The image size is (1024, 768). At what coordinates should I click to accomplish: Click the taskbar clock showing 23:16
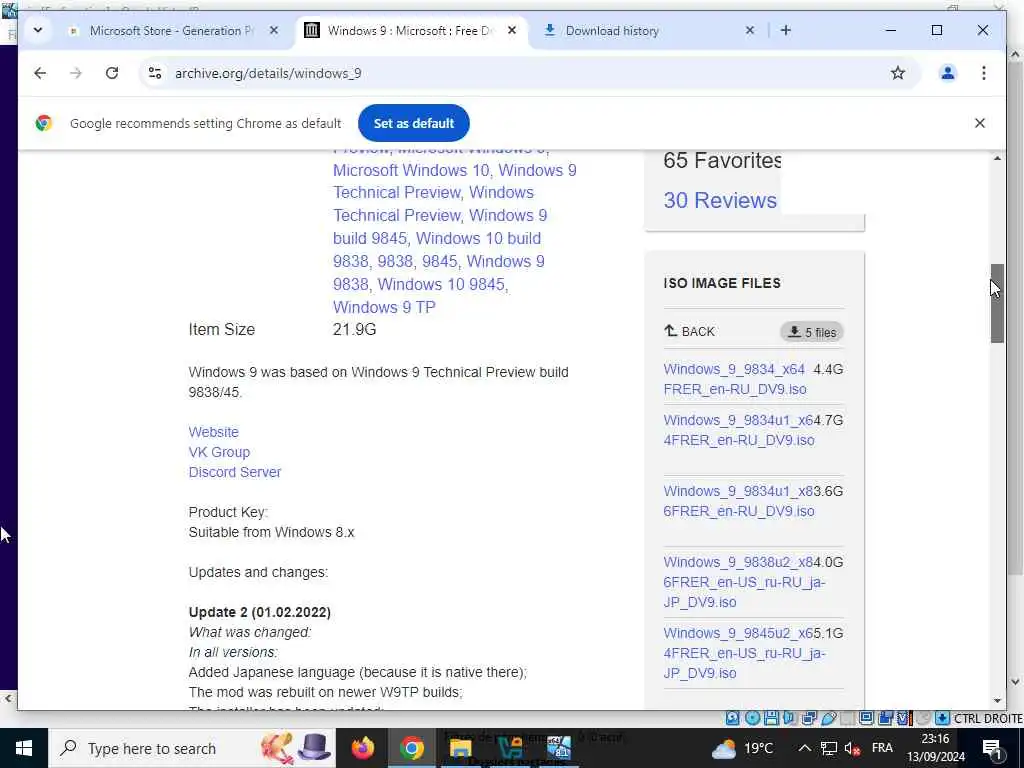pos(935,748)
